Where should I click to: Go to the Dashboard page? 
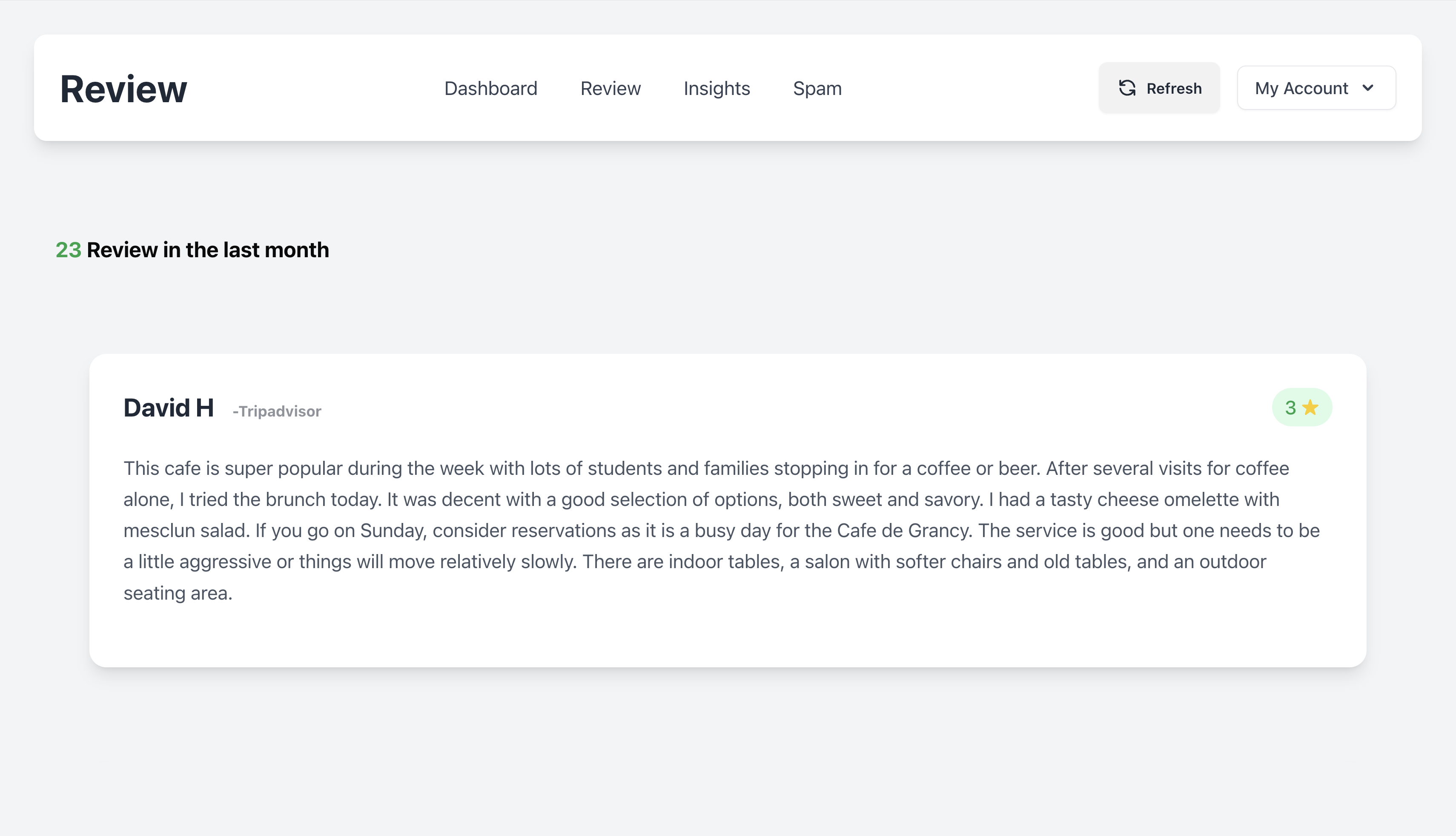(x=491, y=89)
